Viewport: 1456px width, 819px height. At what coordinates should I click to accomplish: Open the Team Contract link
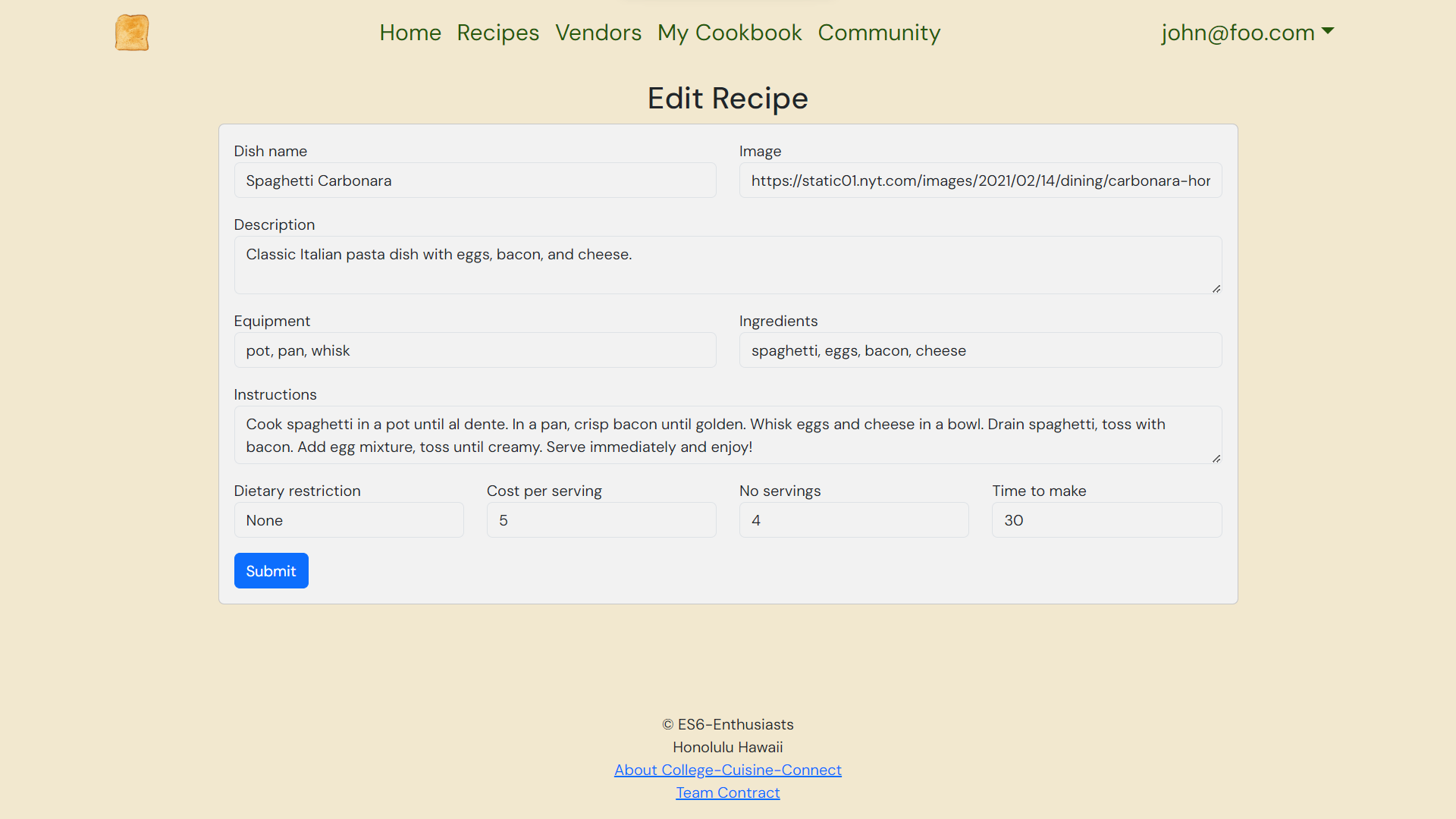728,792
